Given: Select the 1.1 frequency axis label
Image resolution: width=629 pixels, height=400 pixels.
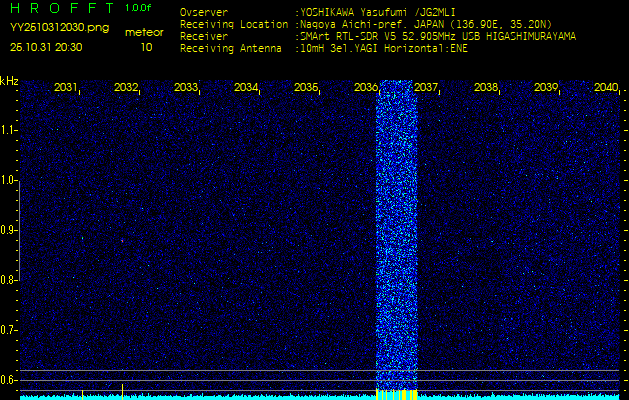Looking at the screenshot, I should point(9,130).
